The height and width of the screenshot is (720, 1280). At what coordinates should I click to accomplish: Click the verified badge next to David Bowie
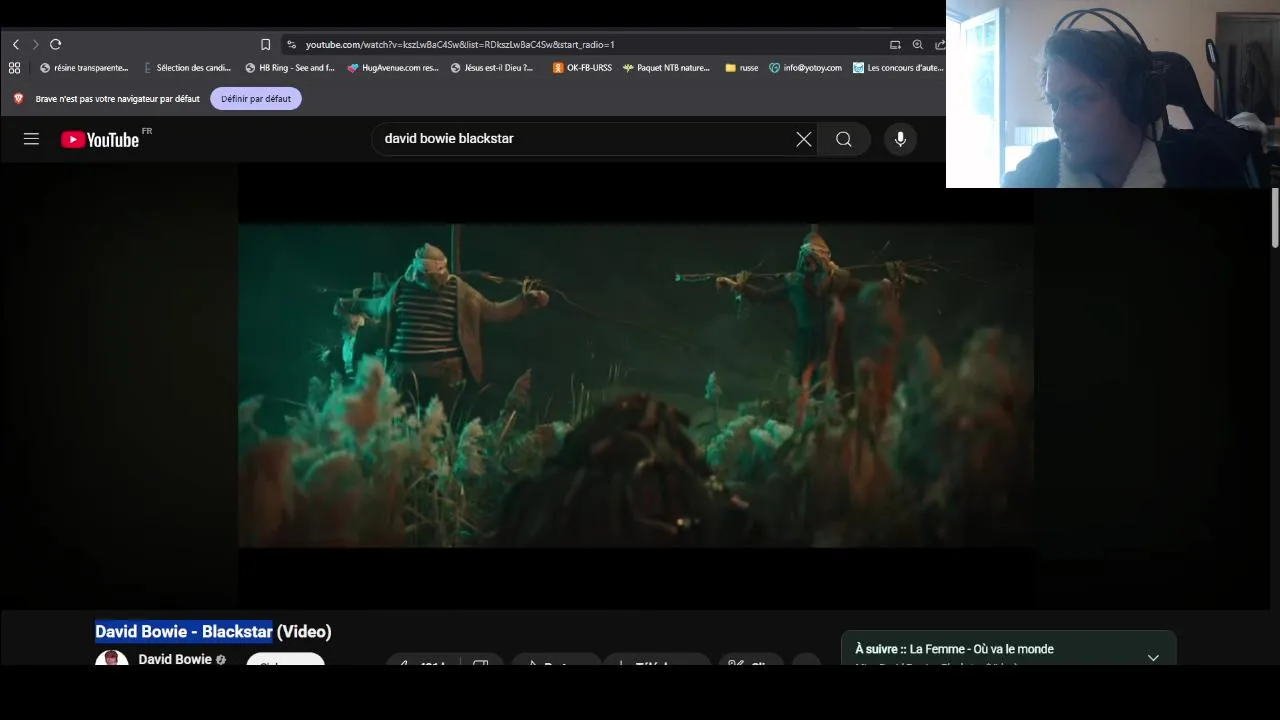pos(221,660)
